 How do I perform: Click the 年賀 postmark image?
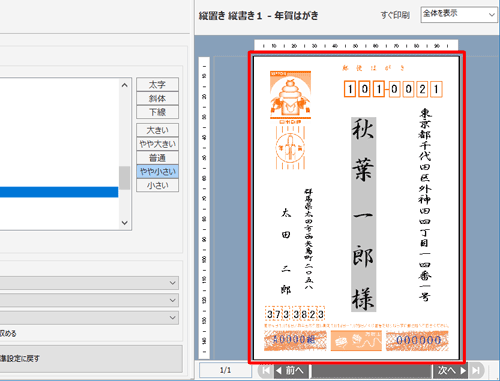tap(290, 147)
